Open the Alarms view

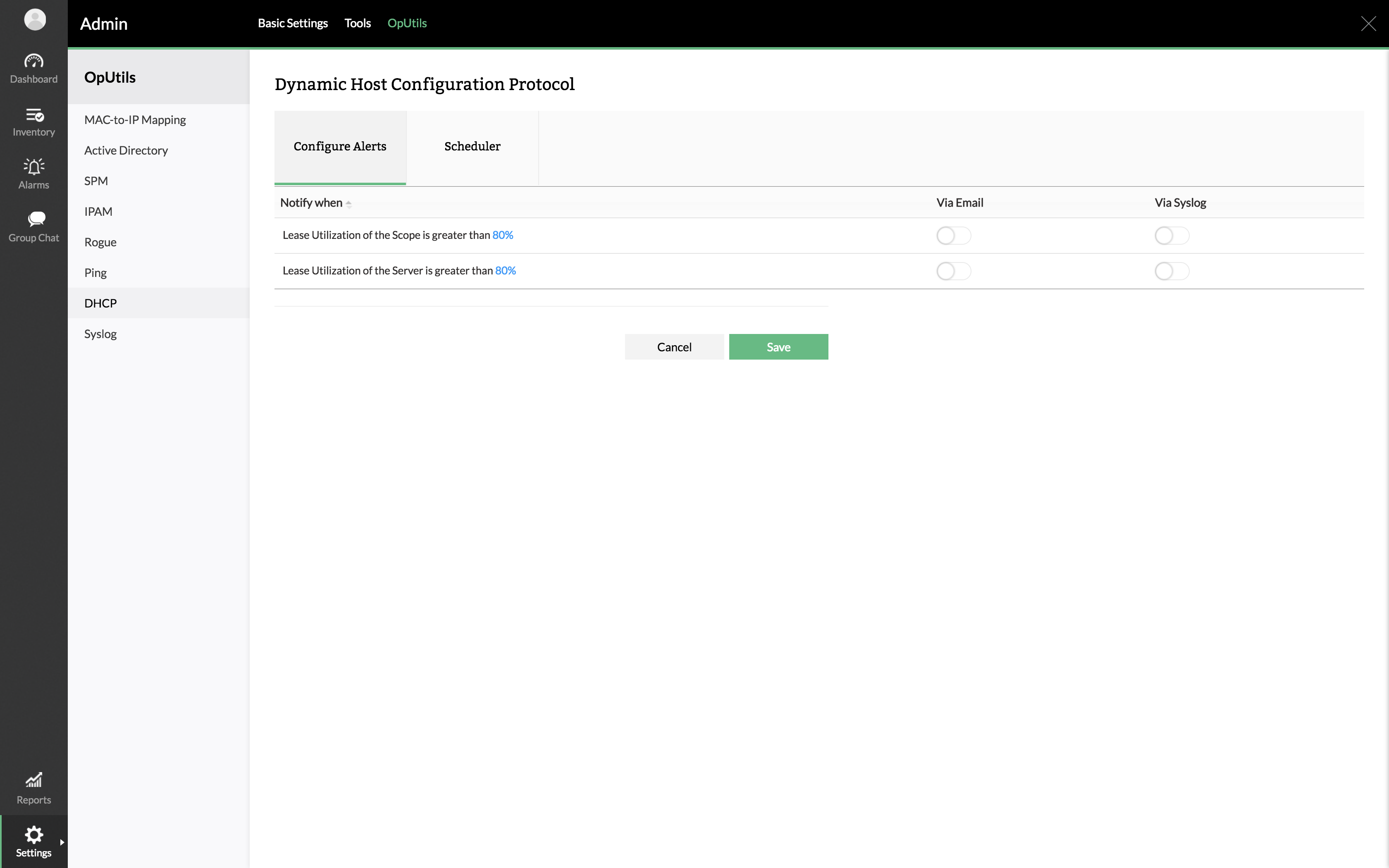(33, 173)
